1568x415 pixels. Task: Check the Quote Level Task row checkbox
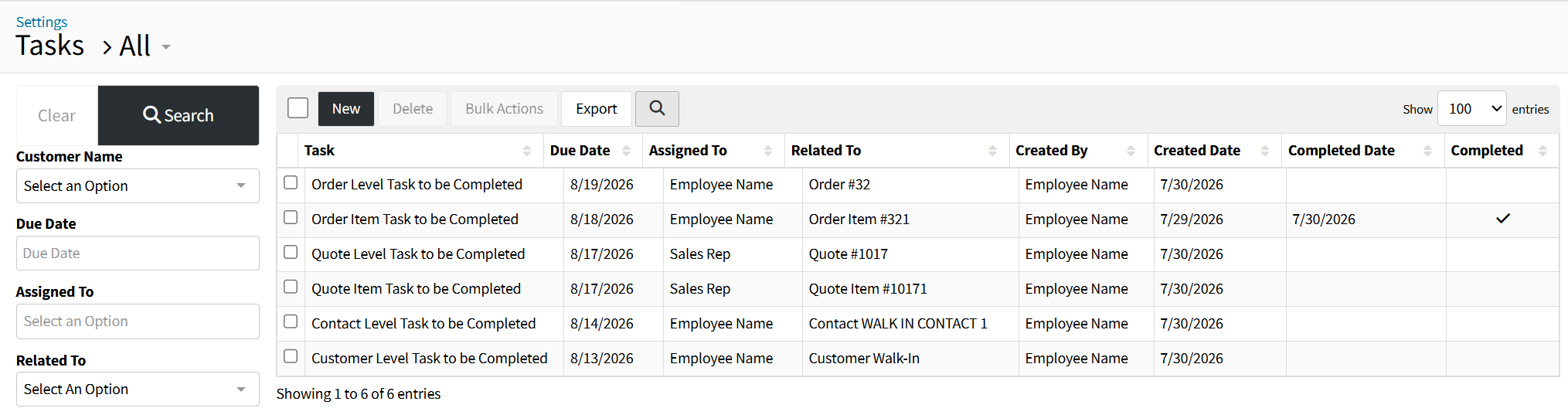tap(291, 252)
